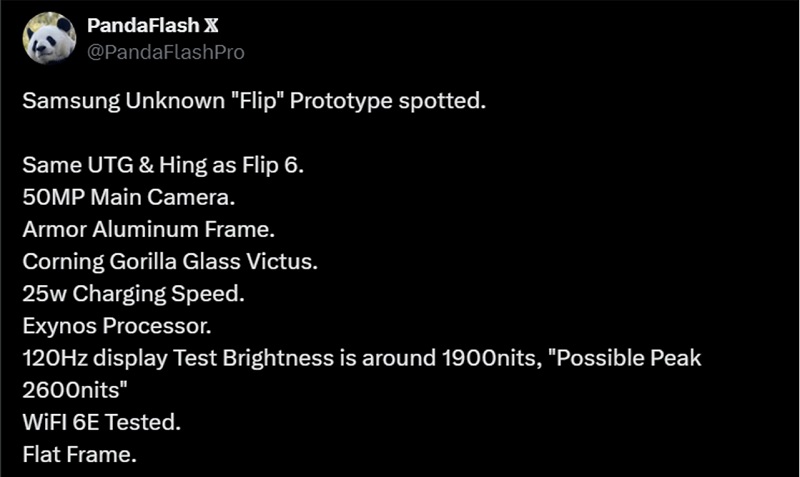Viewport: 800px width, 477px height.
Task: Select the '120Hz display' text
Action: click(95, 358)
